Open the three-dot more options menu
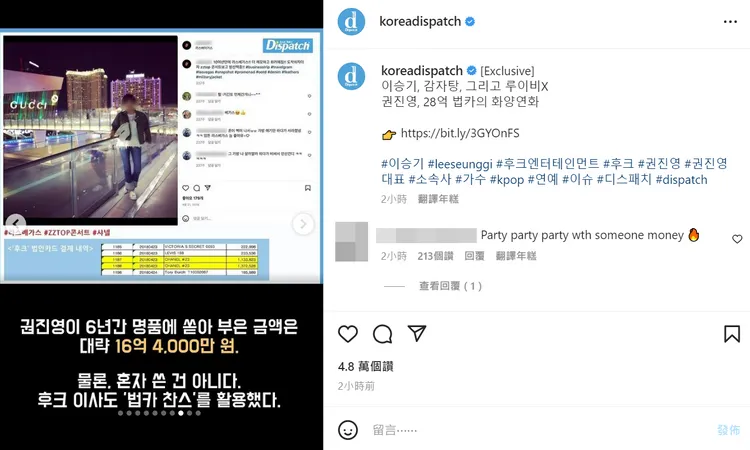 730,22
